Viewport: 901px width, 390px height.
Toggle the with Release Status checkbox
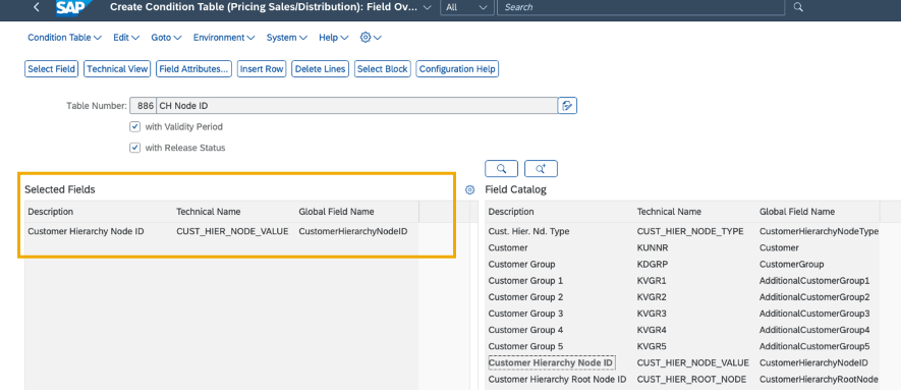coord(135,148)
